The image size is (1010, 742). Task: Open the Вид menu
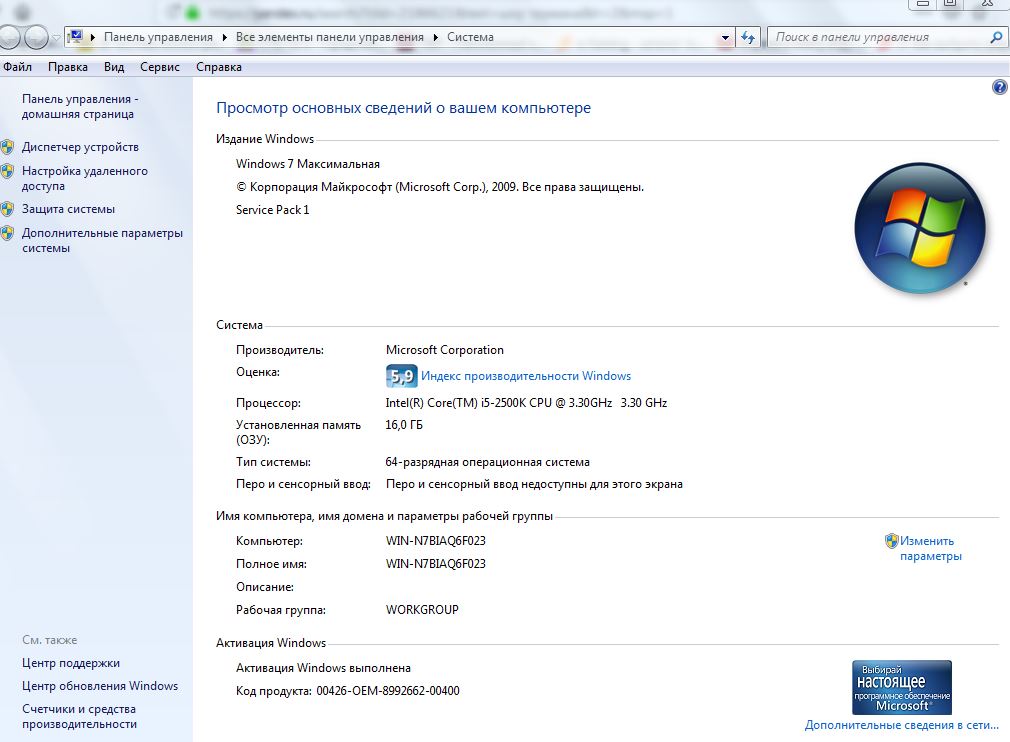point(114,67)
